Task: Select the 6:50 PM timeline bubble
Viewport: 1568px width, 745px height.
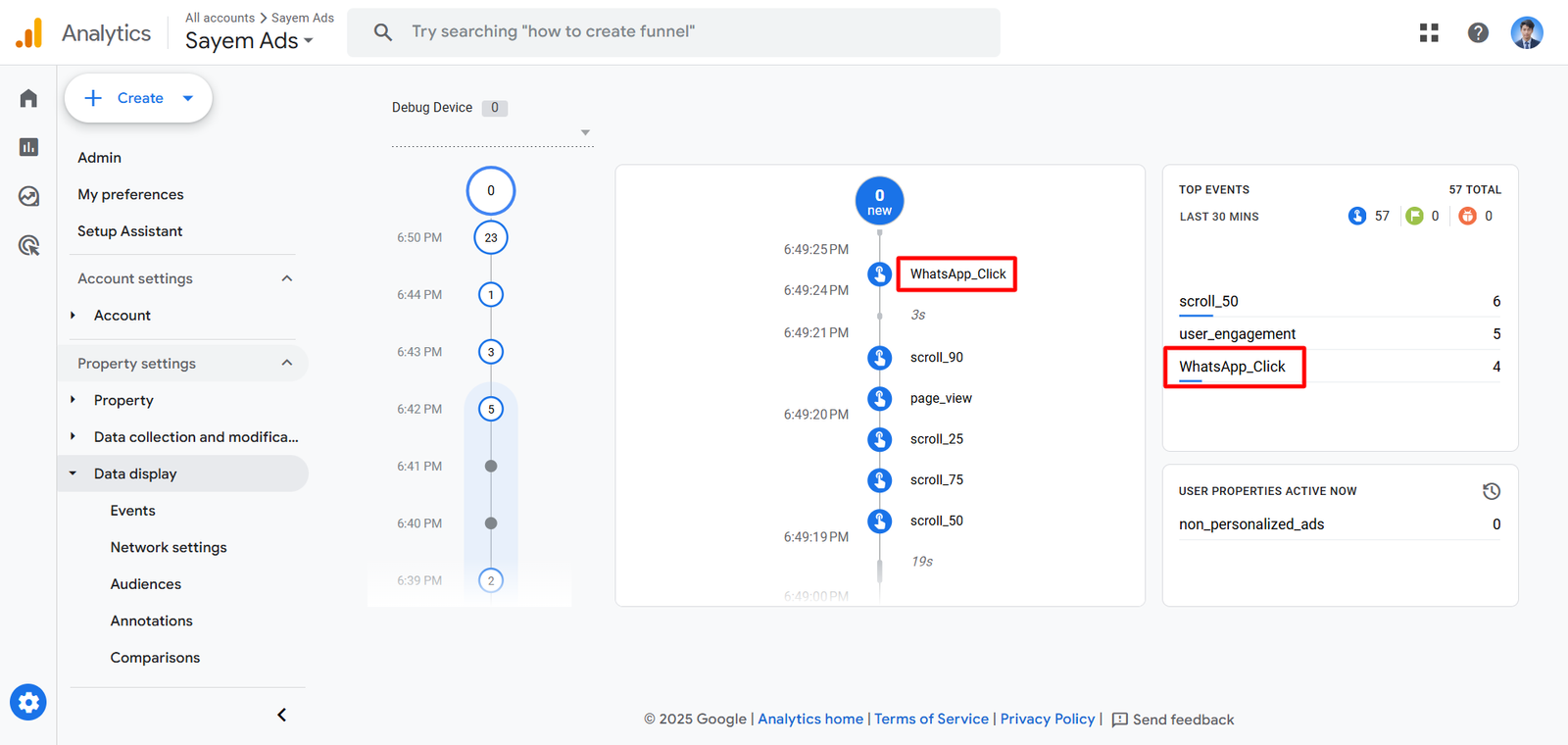Action: (491, 237)
